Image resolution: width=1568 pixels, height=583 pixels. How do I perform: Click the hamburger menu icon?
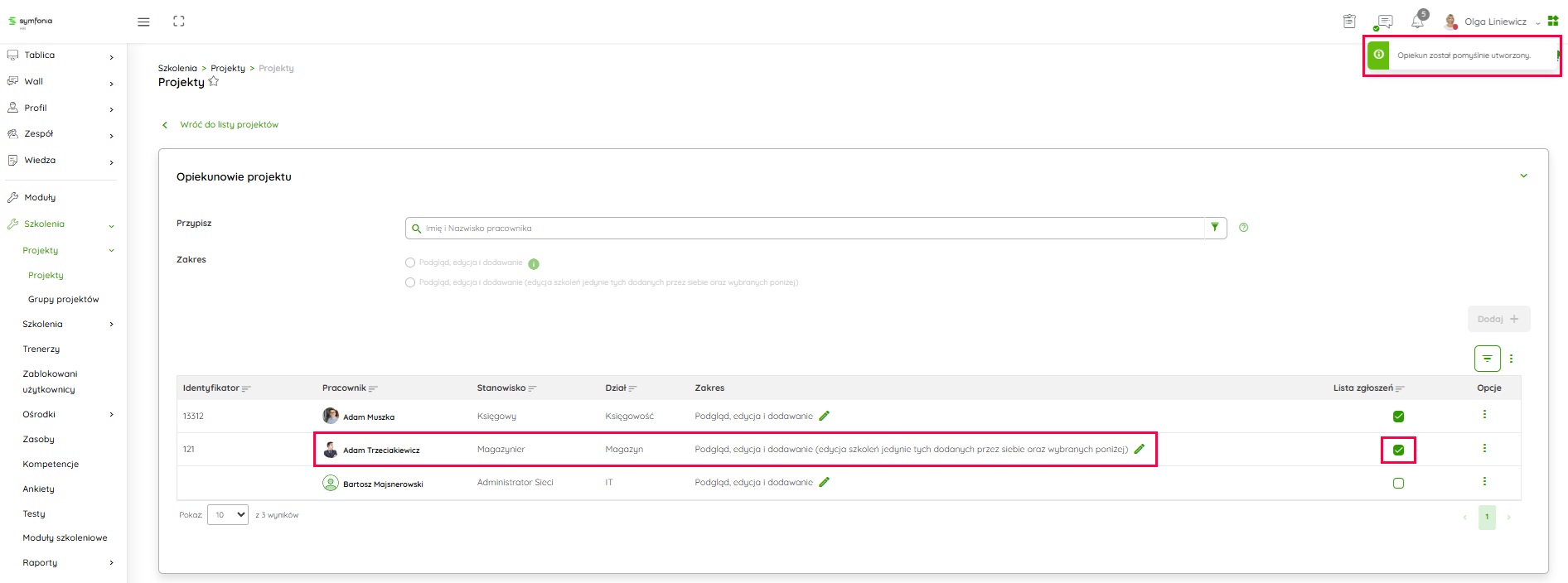(x=143, y=22)
